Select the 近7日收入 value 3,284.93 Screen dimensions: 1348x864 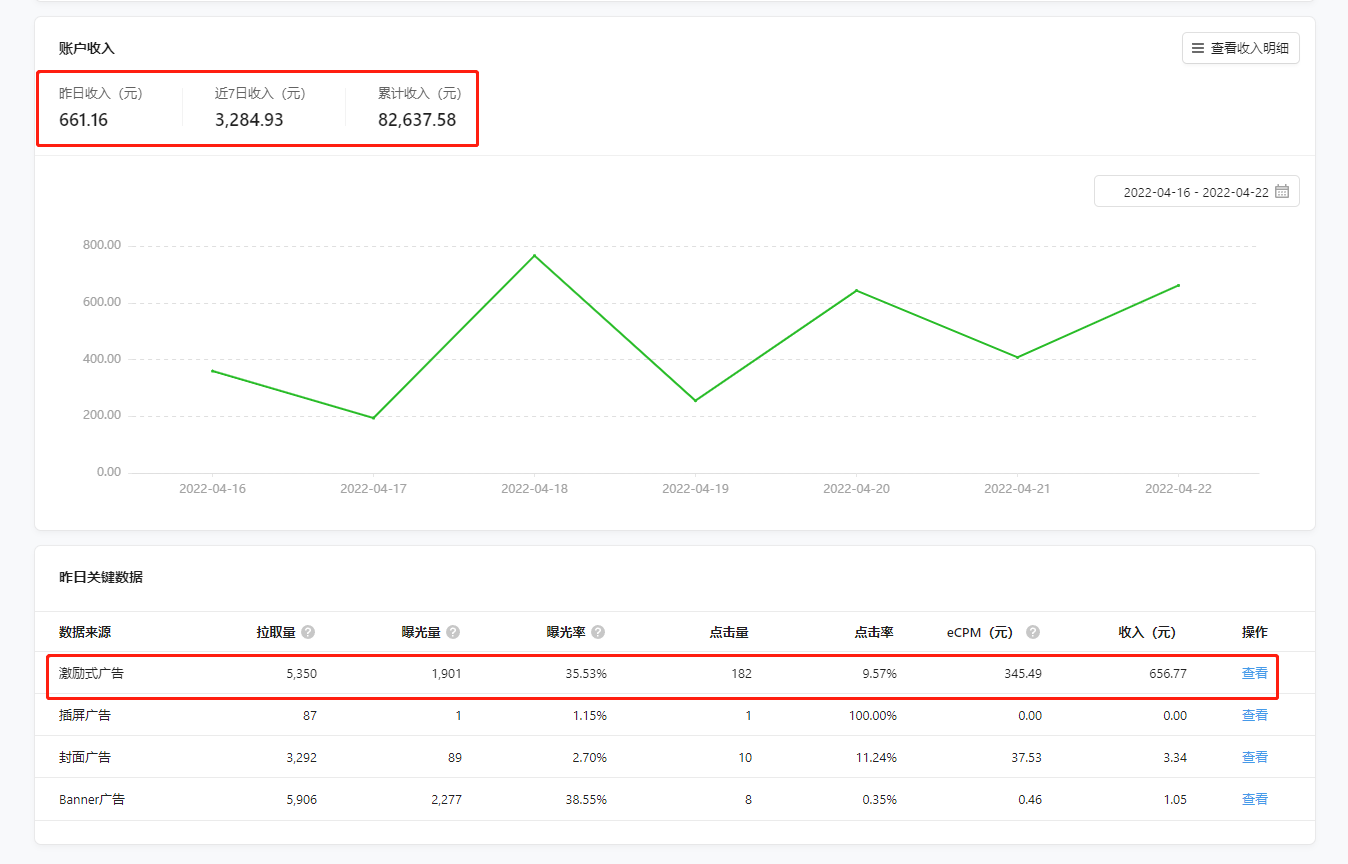[249, 120]
